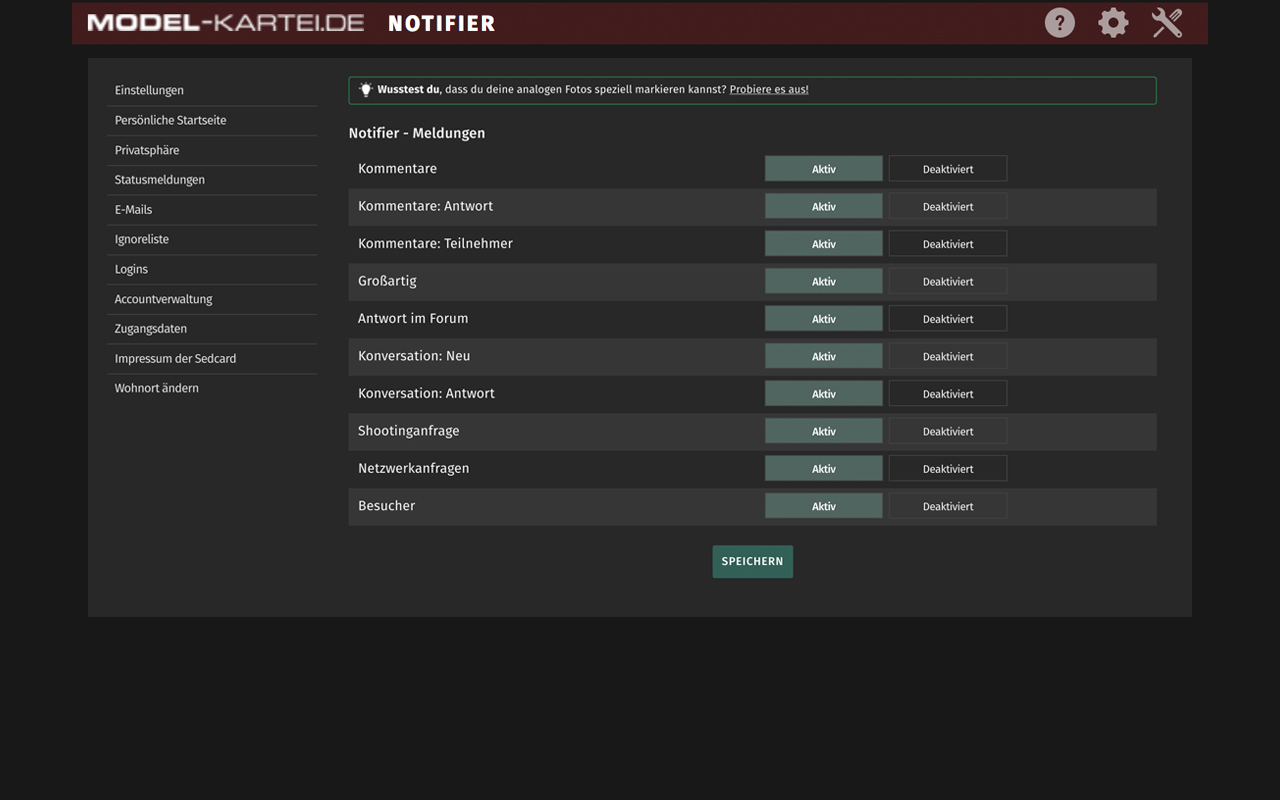Set Netzwerkanfragen to Aktiv

tap(824, 469)
